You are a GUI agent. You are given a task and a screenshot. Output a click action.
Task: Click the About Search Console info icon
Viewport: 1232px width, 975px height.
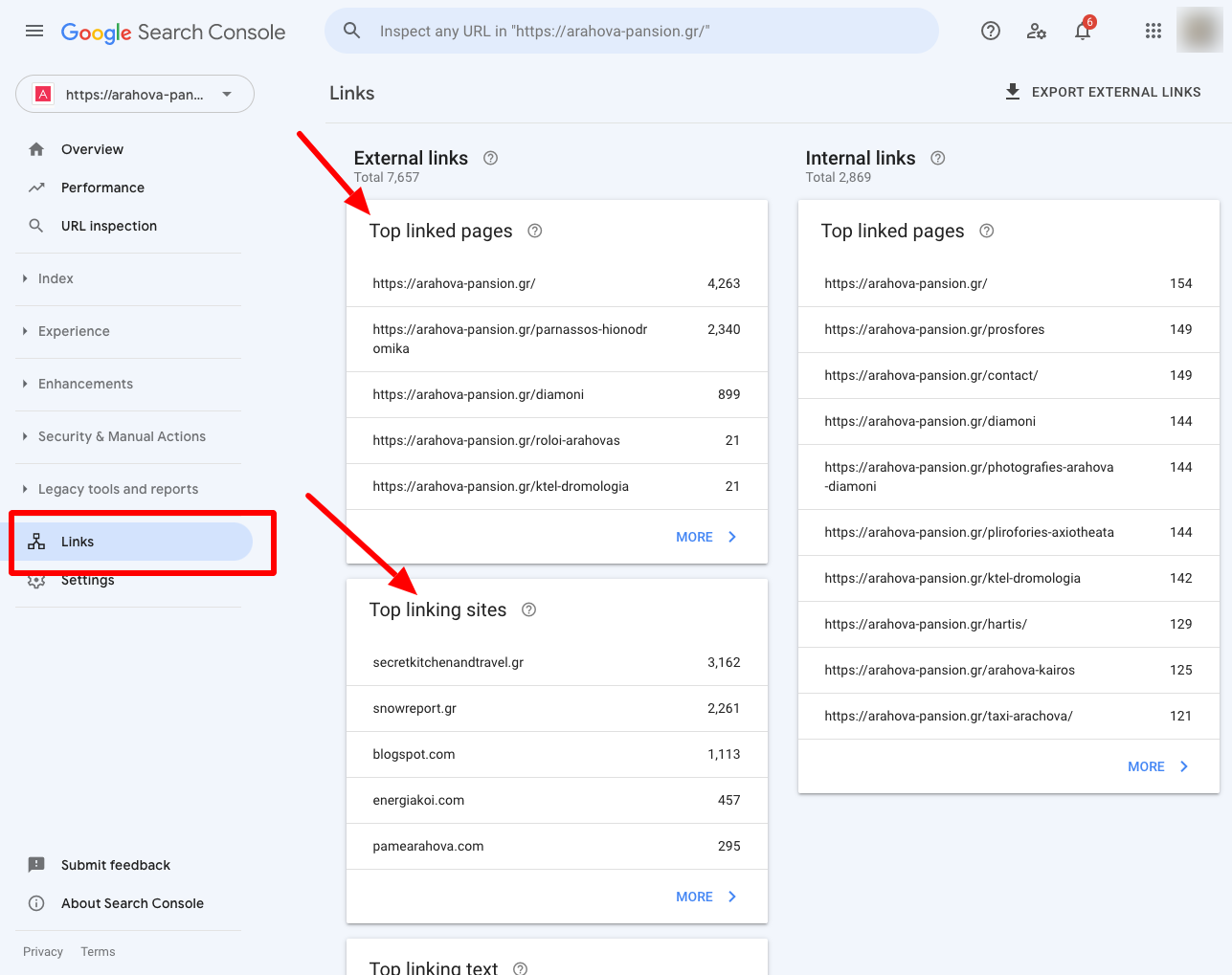click(36, 903)
